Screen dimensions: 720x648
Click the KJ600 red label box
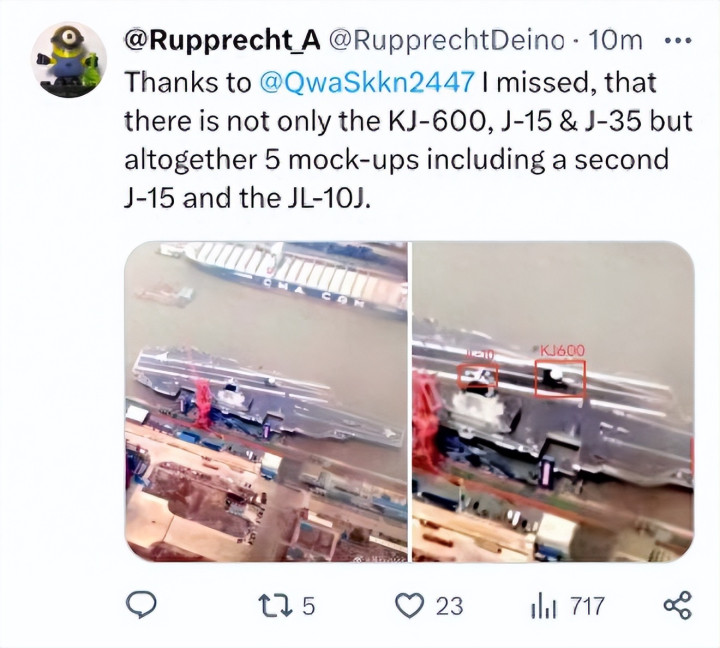coord(560,378)
